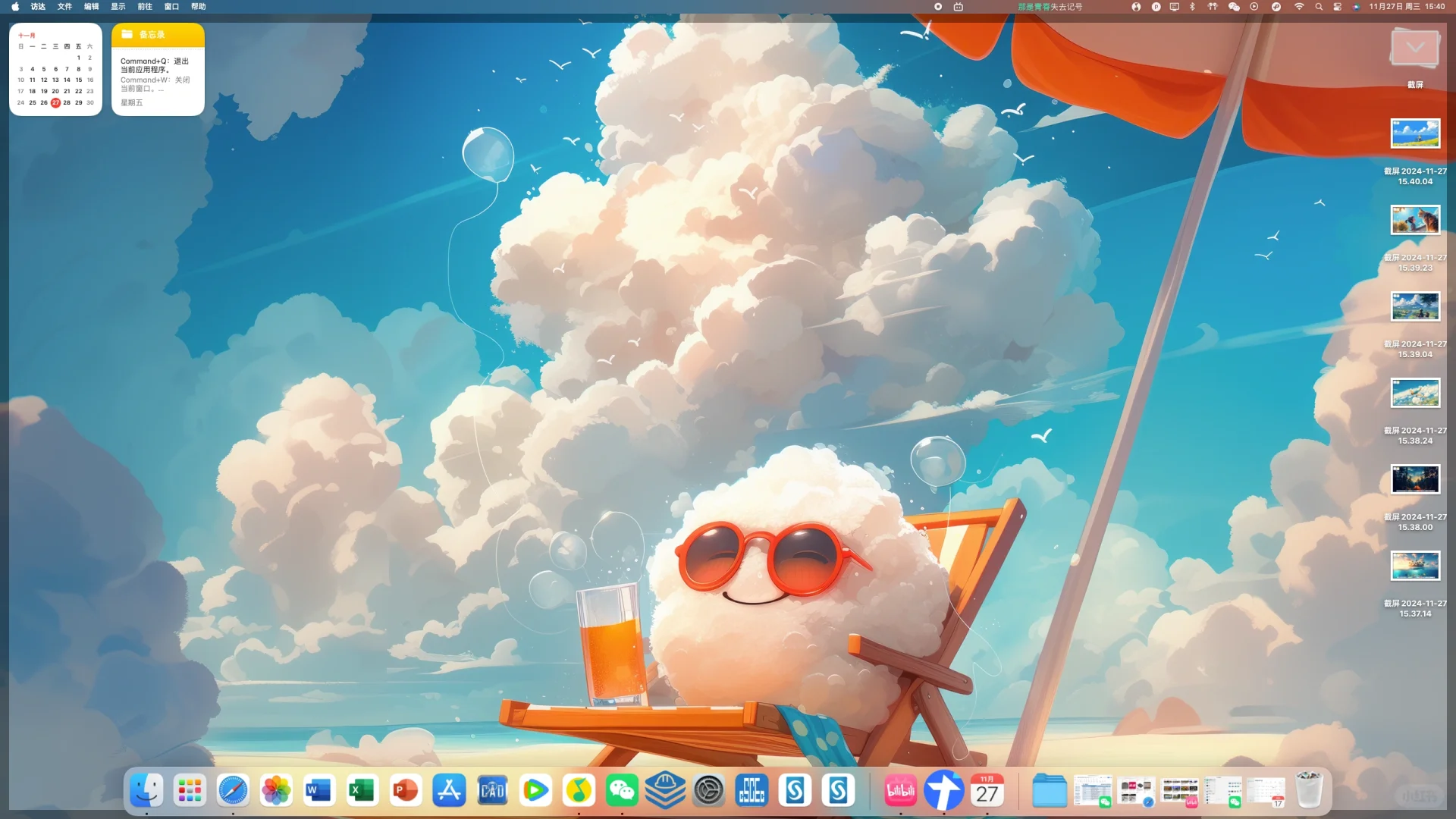
Task: Select screenshot file 截屏 2024-11-27 15.38.24
Action: 1415,394
